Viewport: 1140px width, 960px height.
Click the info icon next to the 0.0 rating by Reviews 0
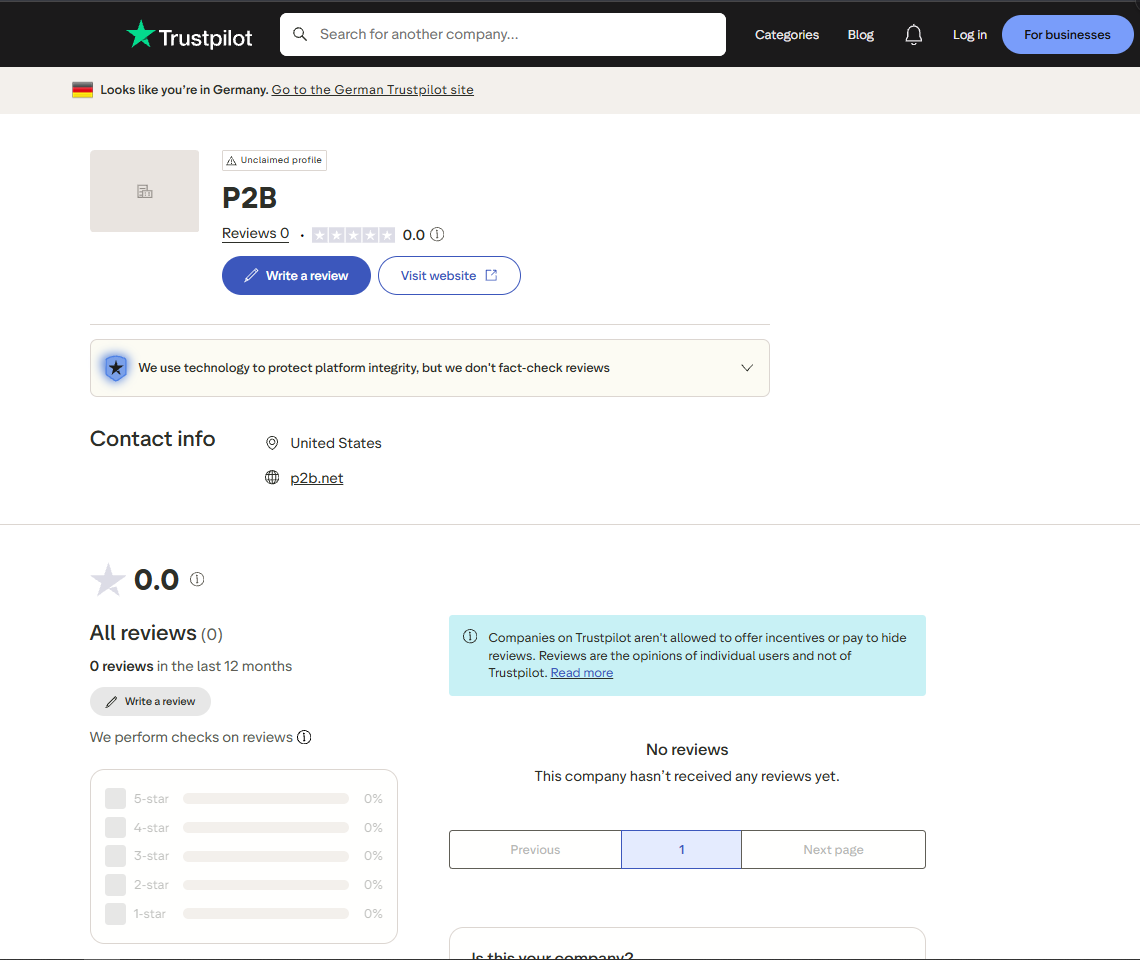point(437,234)
